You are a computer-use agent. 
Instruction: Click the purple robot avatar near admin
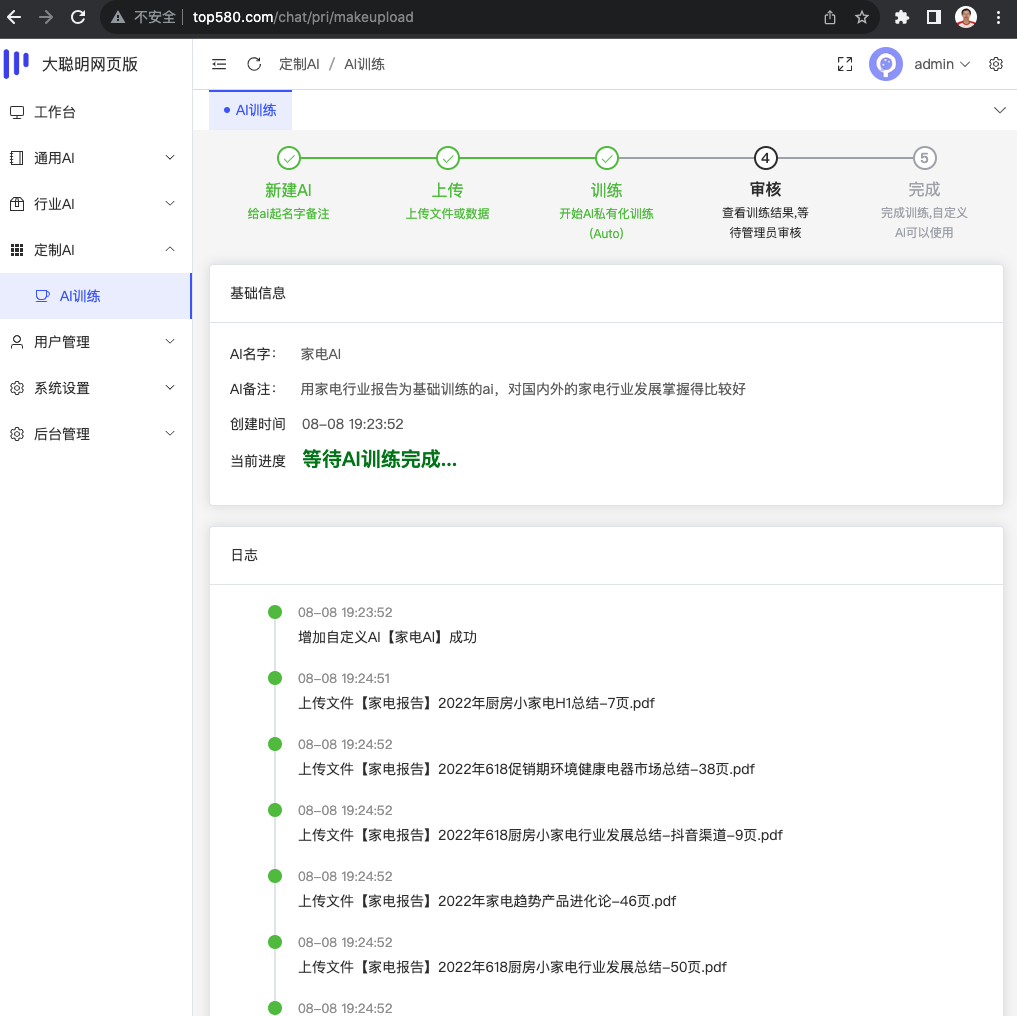click(885, 63)
